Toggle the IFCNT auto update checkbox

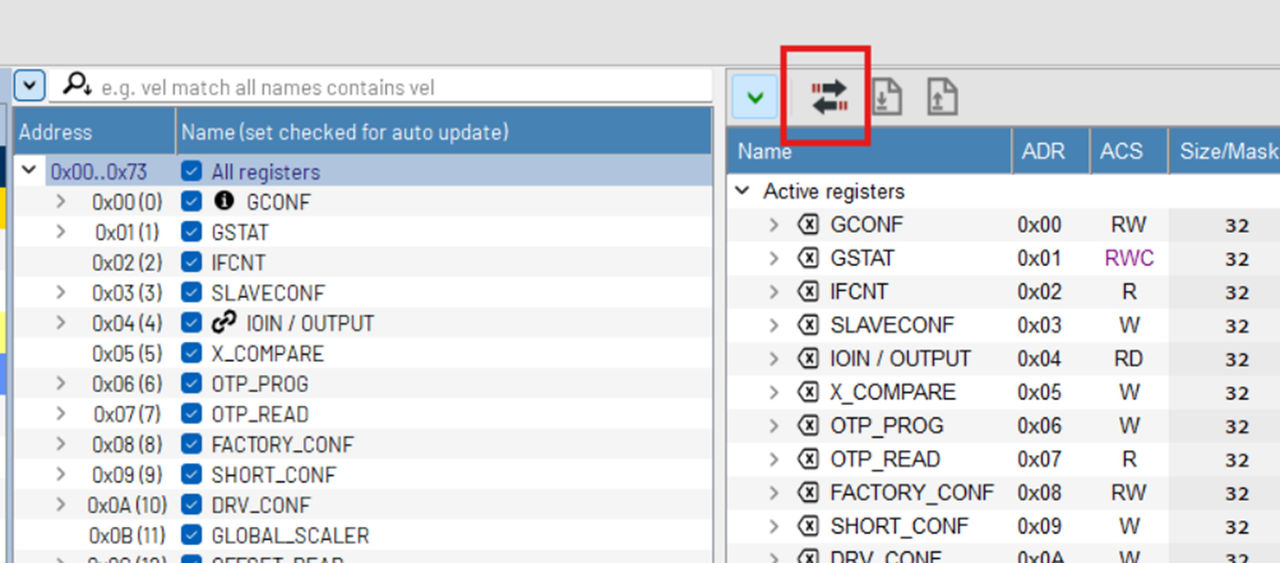pyautogui.click(x=192, y=263)
